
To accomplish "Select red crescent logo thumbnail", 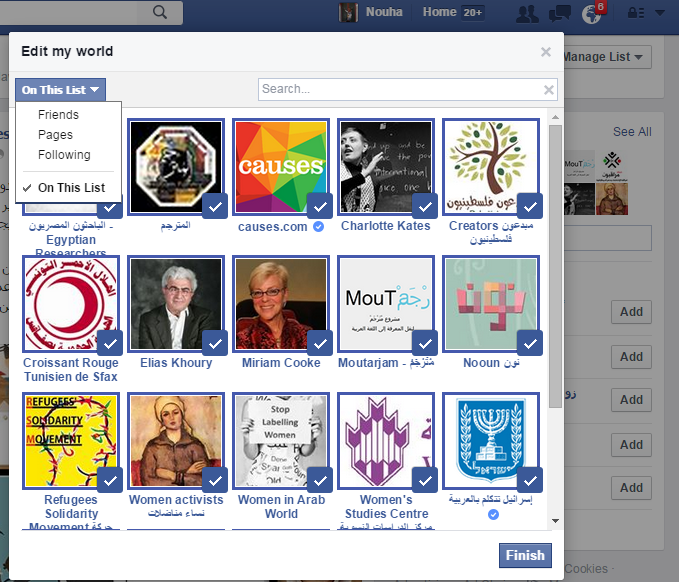I will pos(71,304).
